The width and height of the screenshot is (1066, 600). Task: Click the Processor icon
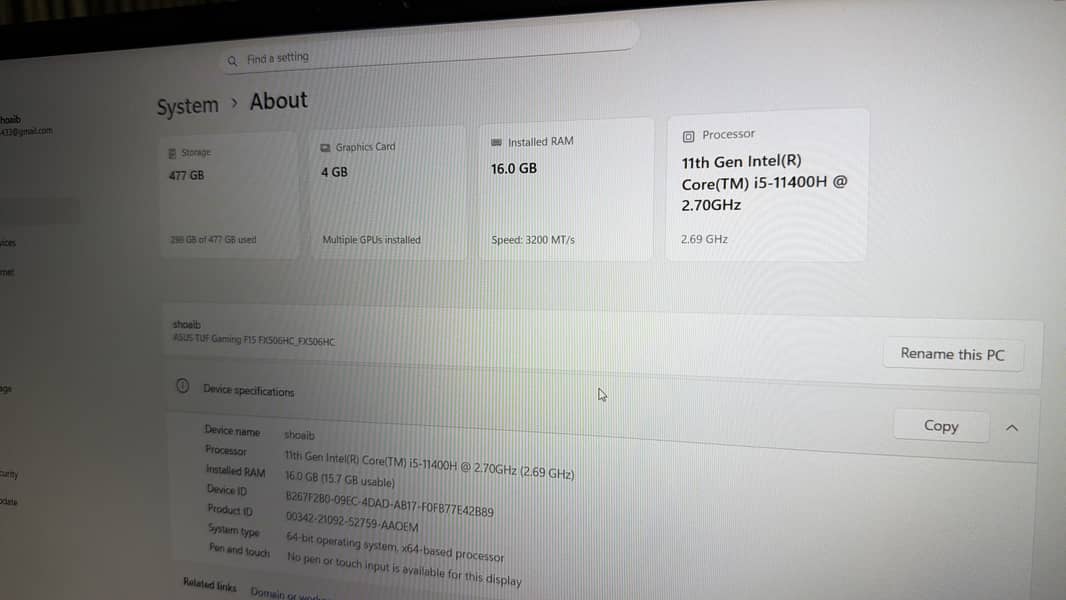pyautogui.click(x=688, y=136)
